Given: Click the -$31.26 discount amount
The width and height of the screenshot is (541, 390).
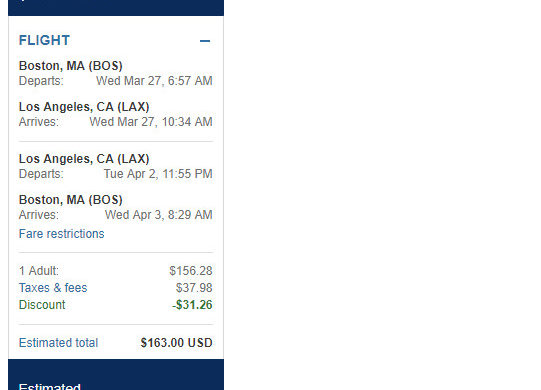Looking at the screenshot, I should tap(192, 305).
